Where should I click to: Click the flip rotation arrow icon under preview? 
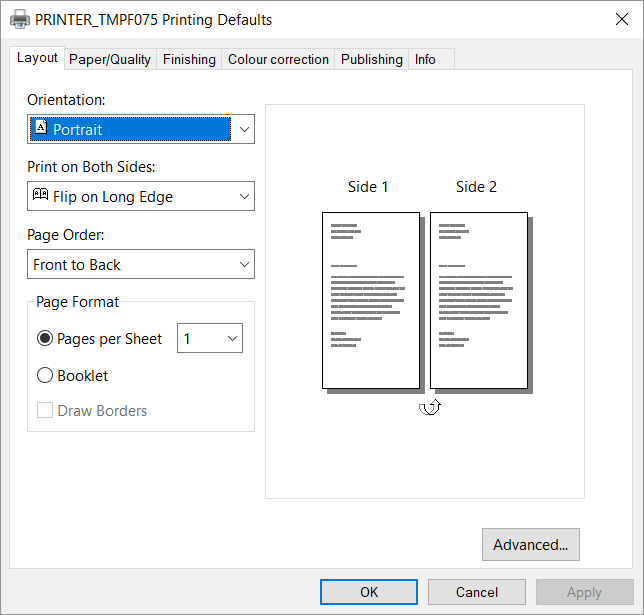pos(431,406)
